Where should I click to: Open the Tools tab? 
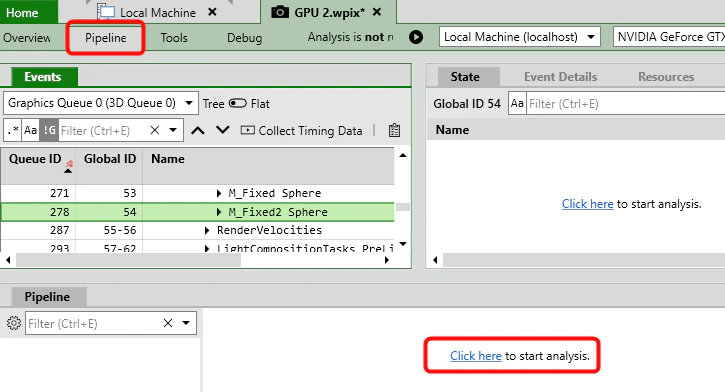[174, 38]
